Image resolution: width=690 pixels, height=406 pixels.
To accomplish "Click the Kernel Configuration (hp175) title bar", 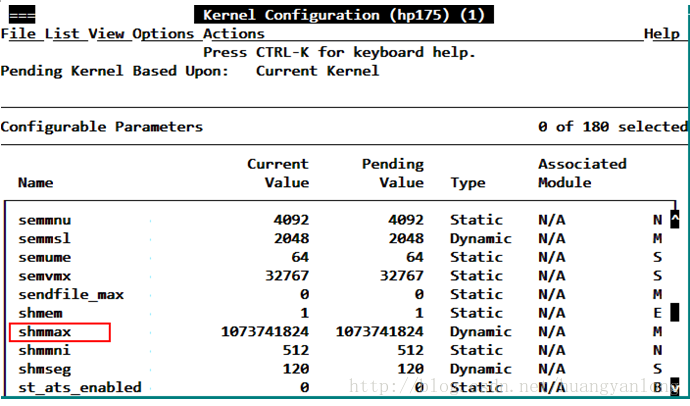I will [344, 15].
